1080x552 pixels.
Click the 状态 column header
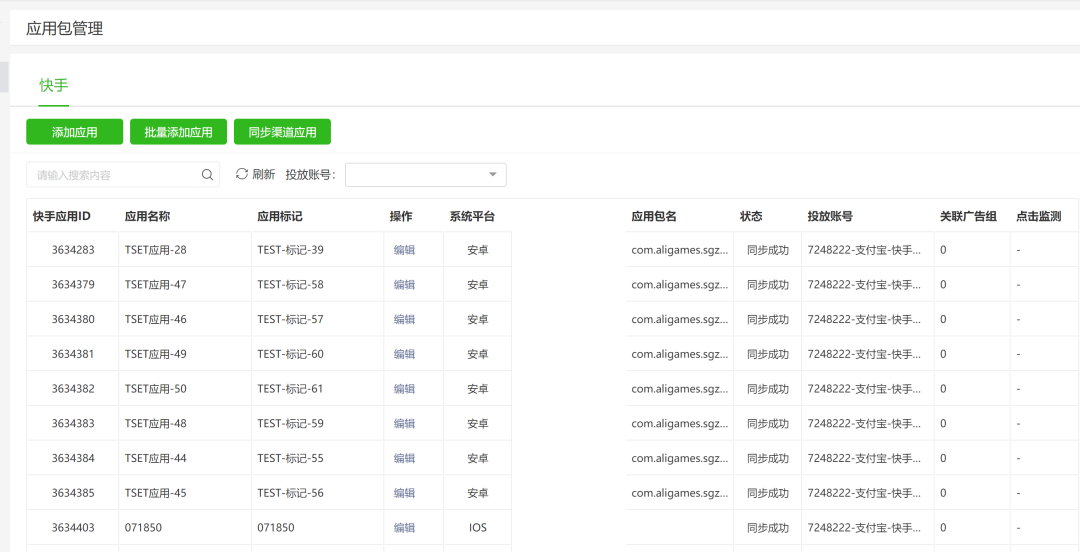751,216
